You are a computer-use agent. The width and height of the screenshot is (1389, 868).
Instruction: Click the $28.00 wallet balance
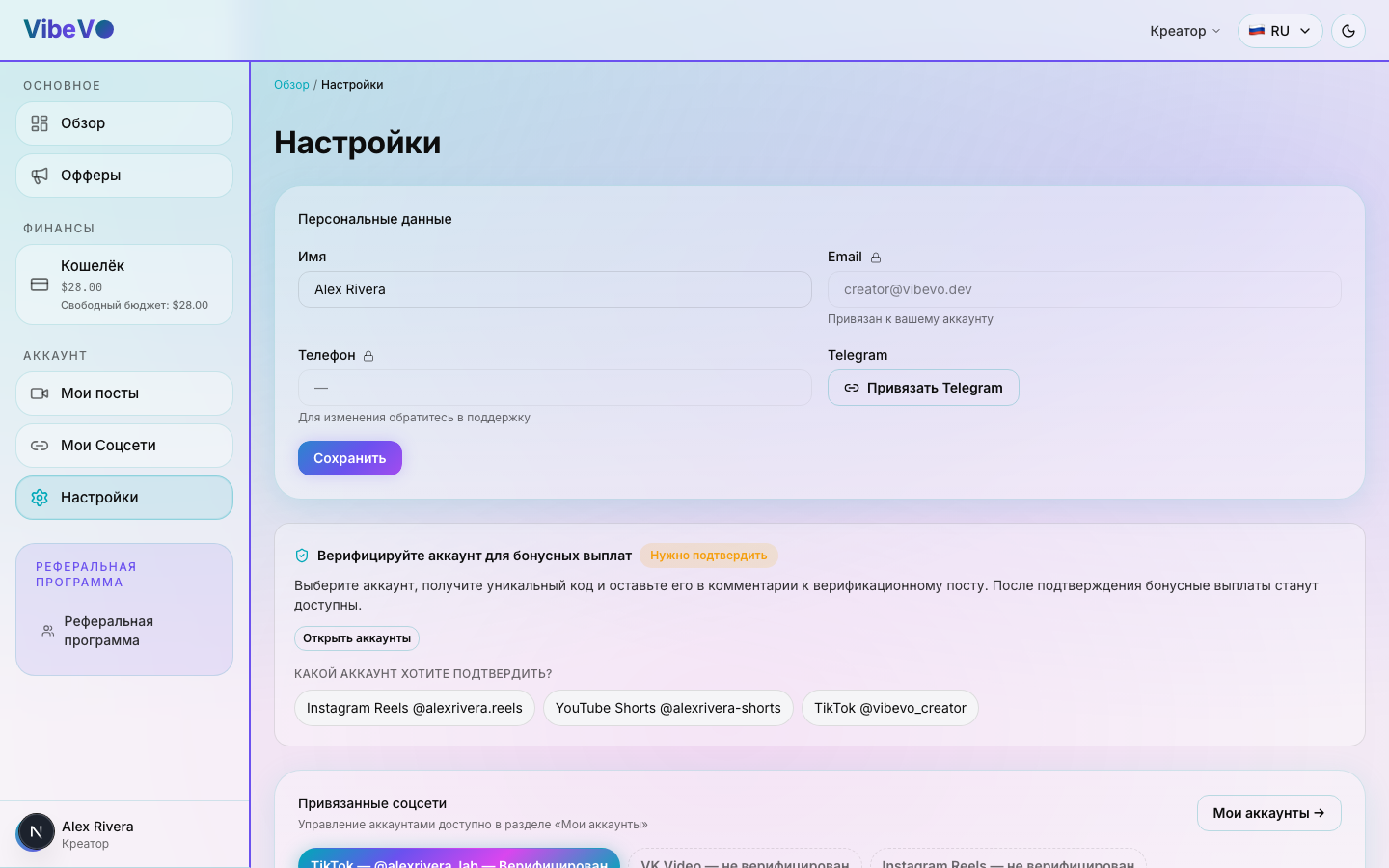point(81,287)
